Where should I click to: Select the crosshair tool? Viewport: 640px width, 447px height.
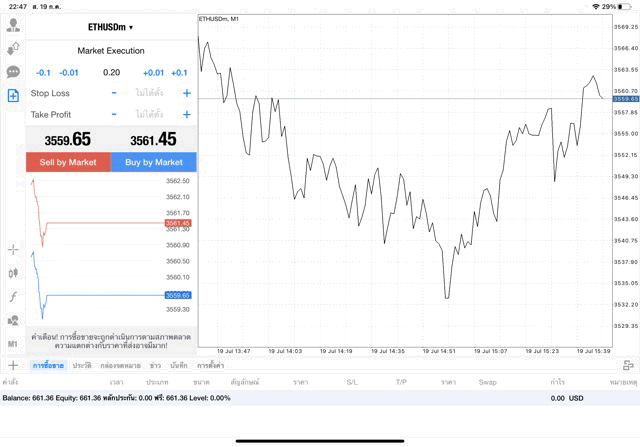13,249
